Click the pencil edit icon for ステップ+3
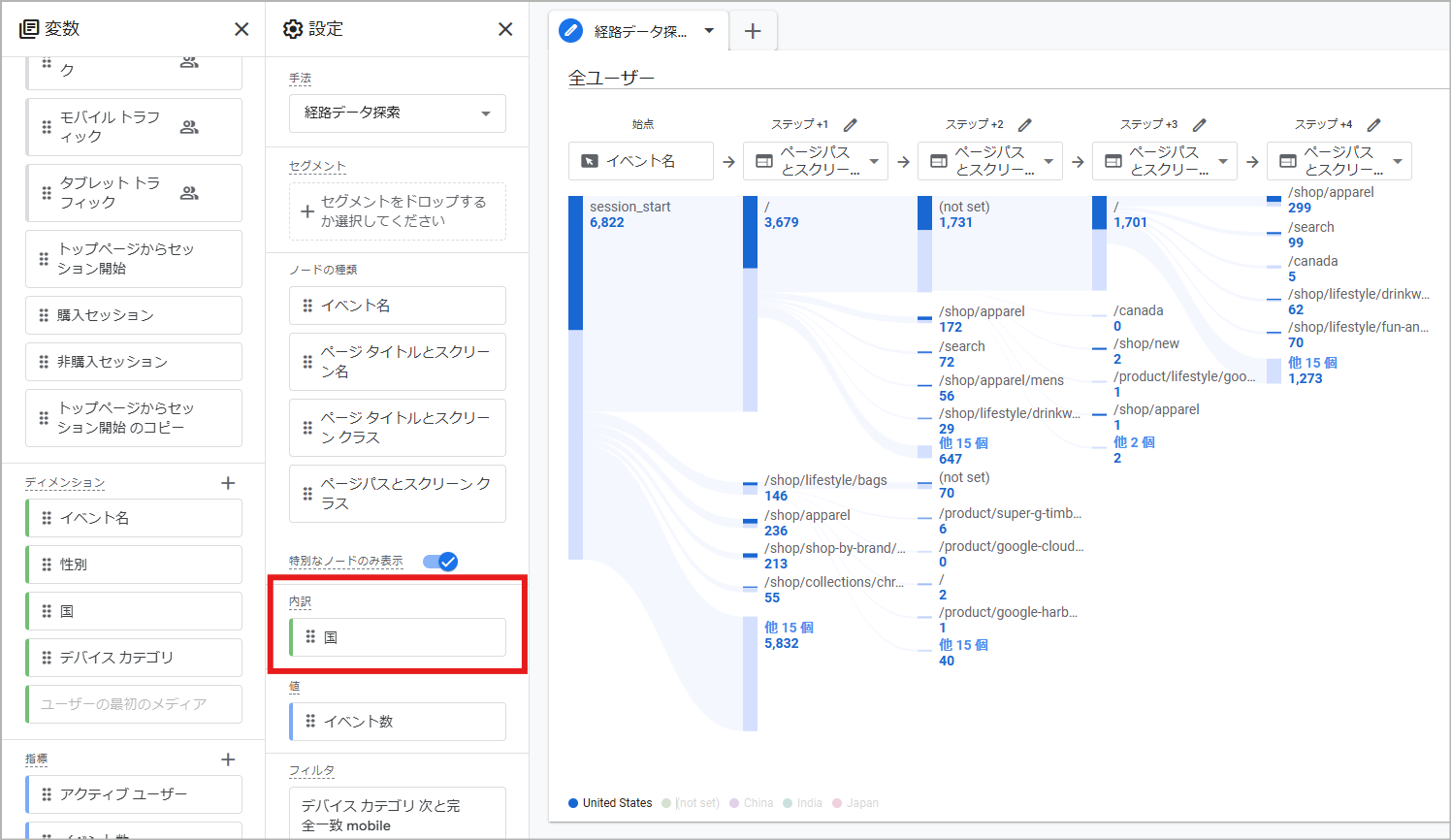 pyautogui.click(x=1200, y=125)
